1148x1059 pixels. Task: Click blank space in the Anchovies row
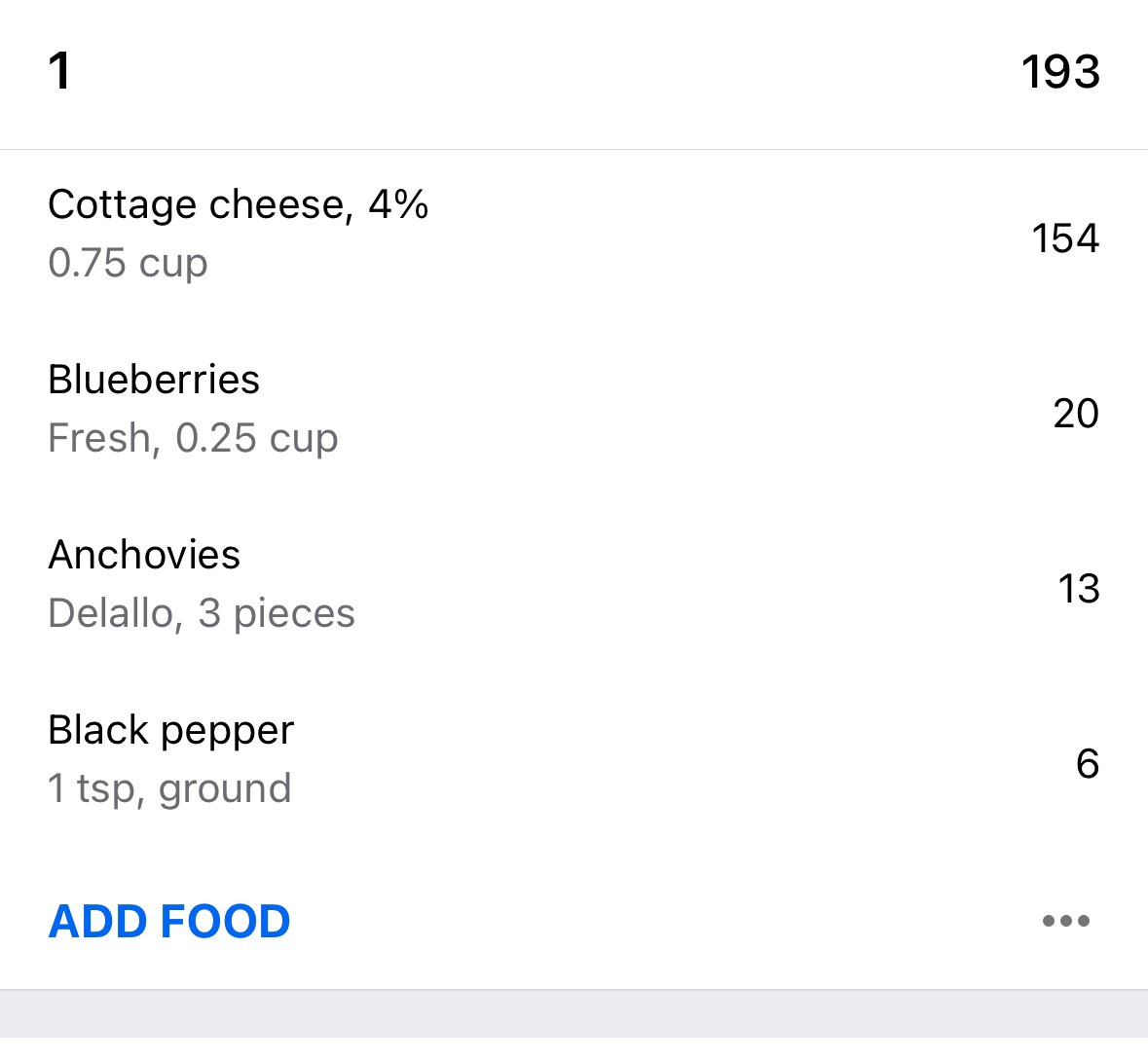[703, 586]
